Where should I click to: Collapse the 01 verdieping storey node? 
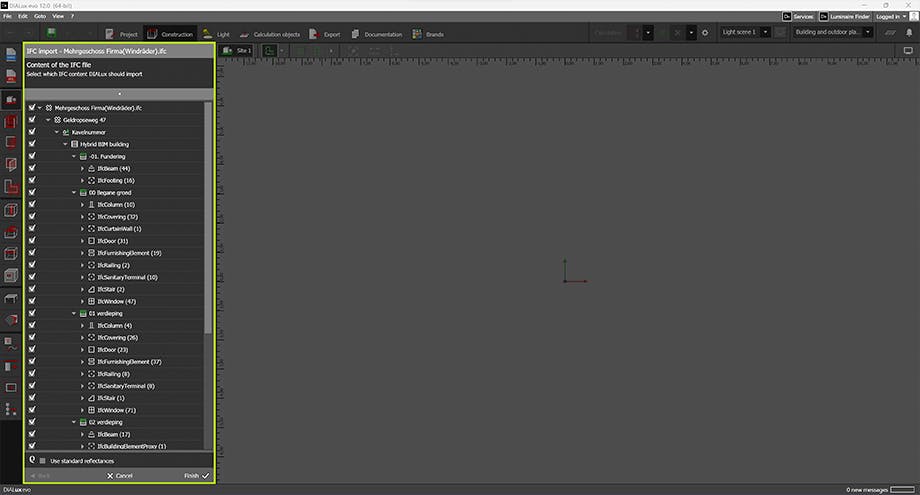[74, 313]
